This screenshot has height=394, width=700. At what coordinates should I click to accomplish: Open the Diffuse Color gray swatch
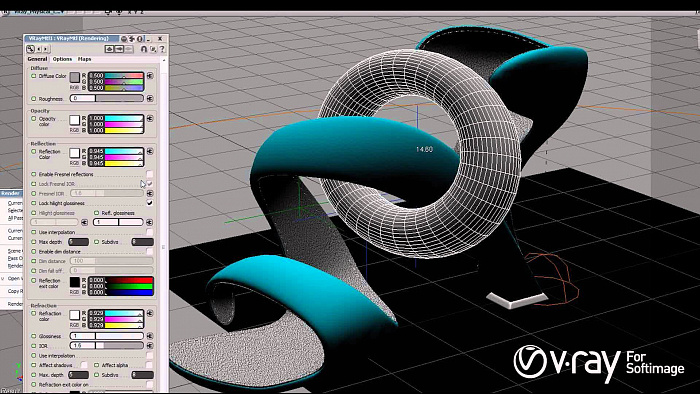pos(75,77)
